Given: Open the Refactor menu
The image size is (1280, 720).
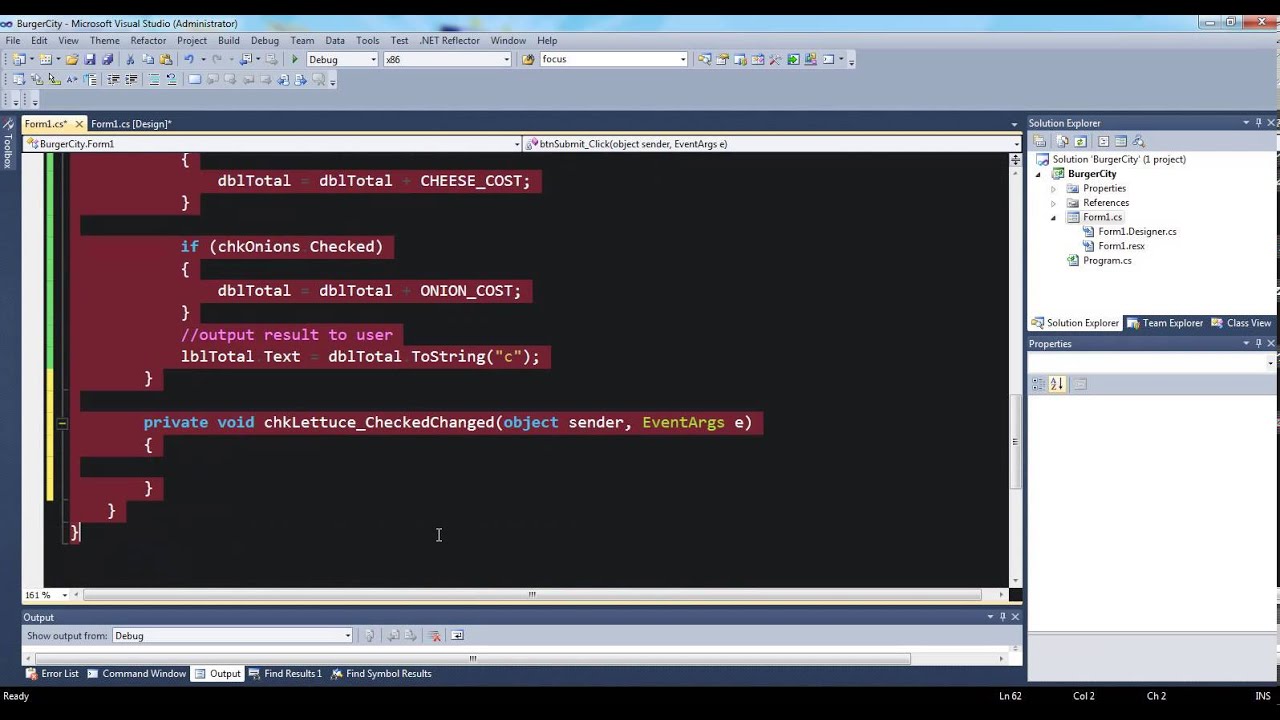Looking at the screenshot, I should coord(148,40).
